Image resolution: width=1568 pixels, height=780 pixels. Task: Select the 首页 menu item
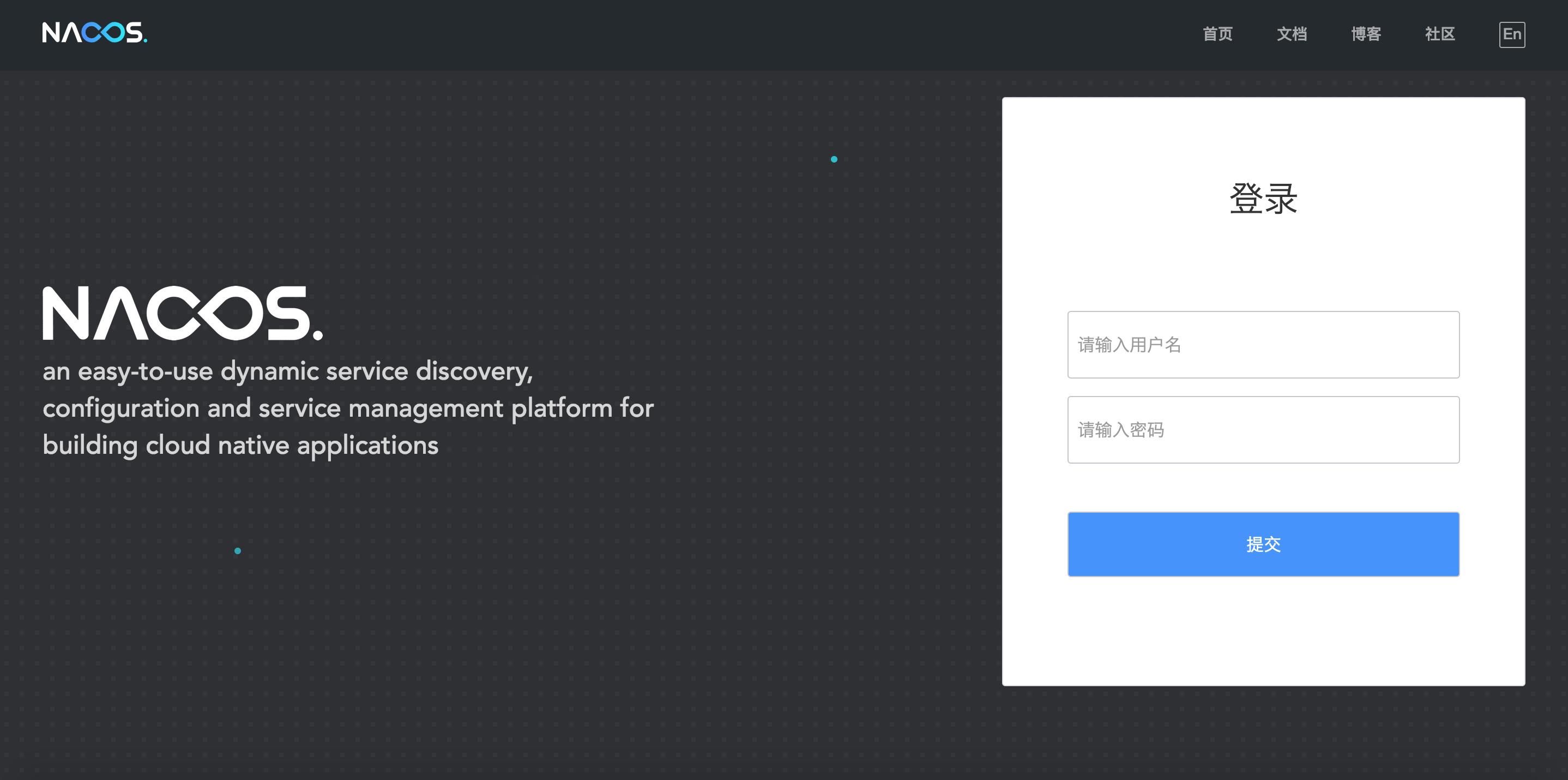pyautogui.click(x=1217, y=35)
